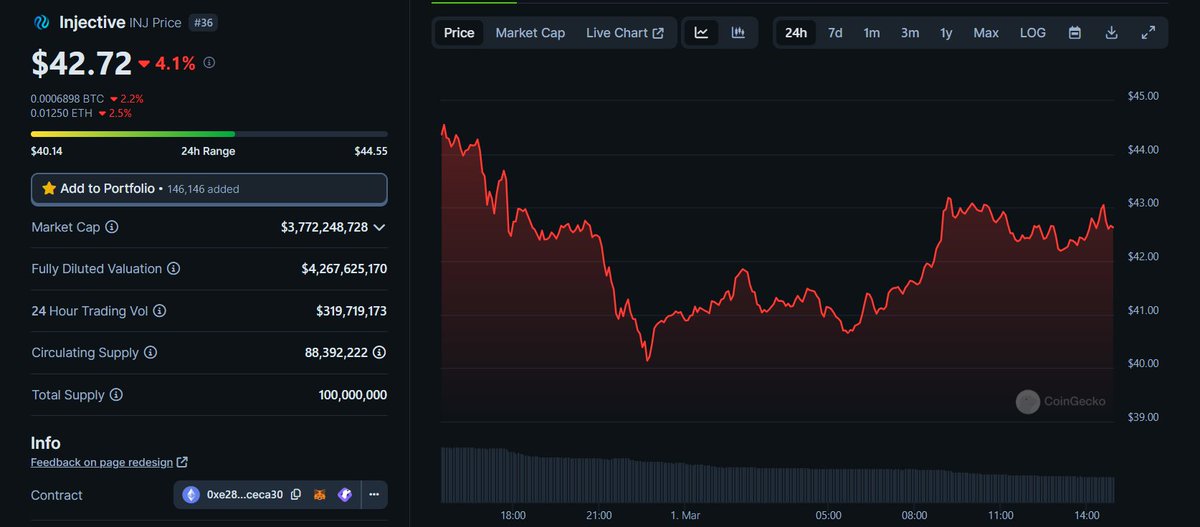Open the Market Cap info tooltip icon

[112, 227]
